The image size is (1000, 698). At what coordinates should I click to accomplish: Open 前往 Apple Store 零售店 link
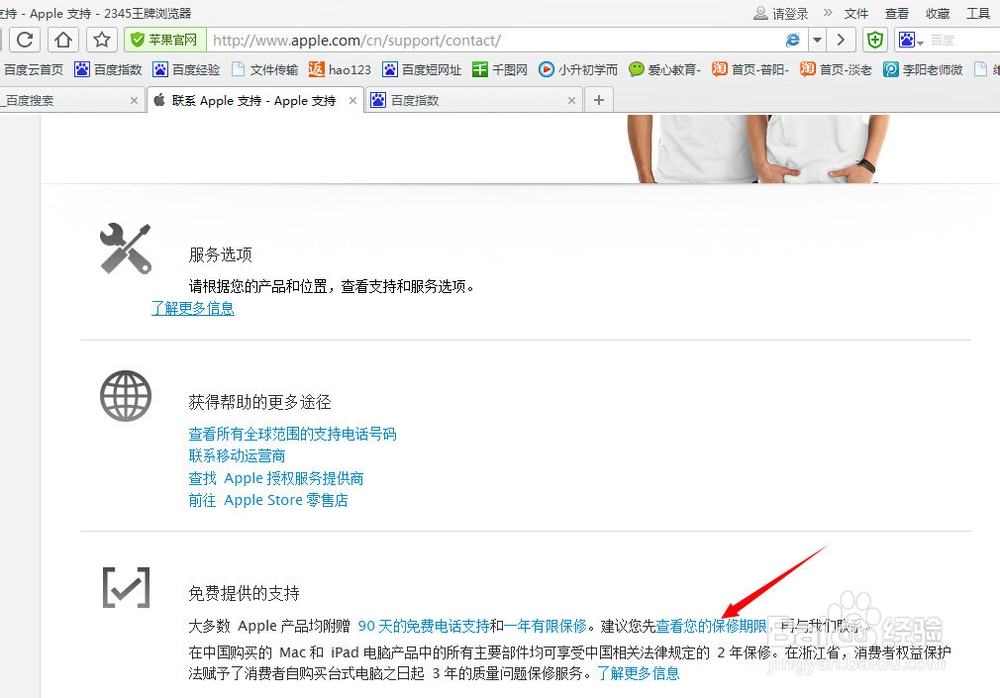(x=268, y=500)
